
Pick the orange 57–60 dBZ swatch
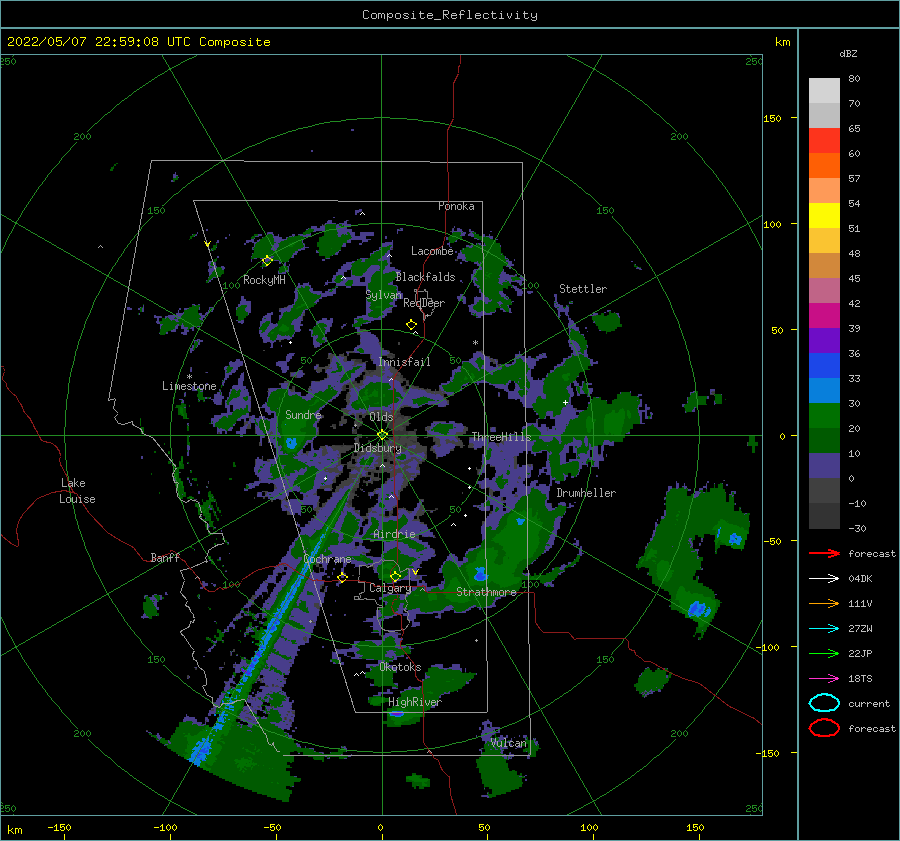click(x=824, y=166)
